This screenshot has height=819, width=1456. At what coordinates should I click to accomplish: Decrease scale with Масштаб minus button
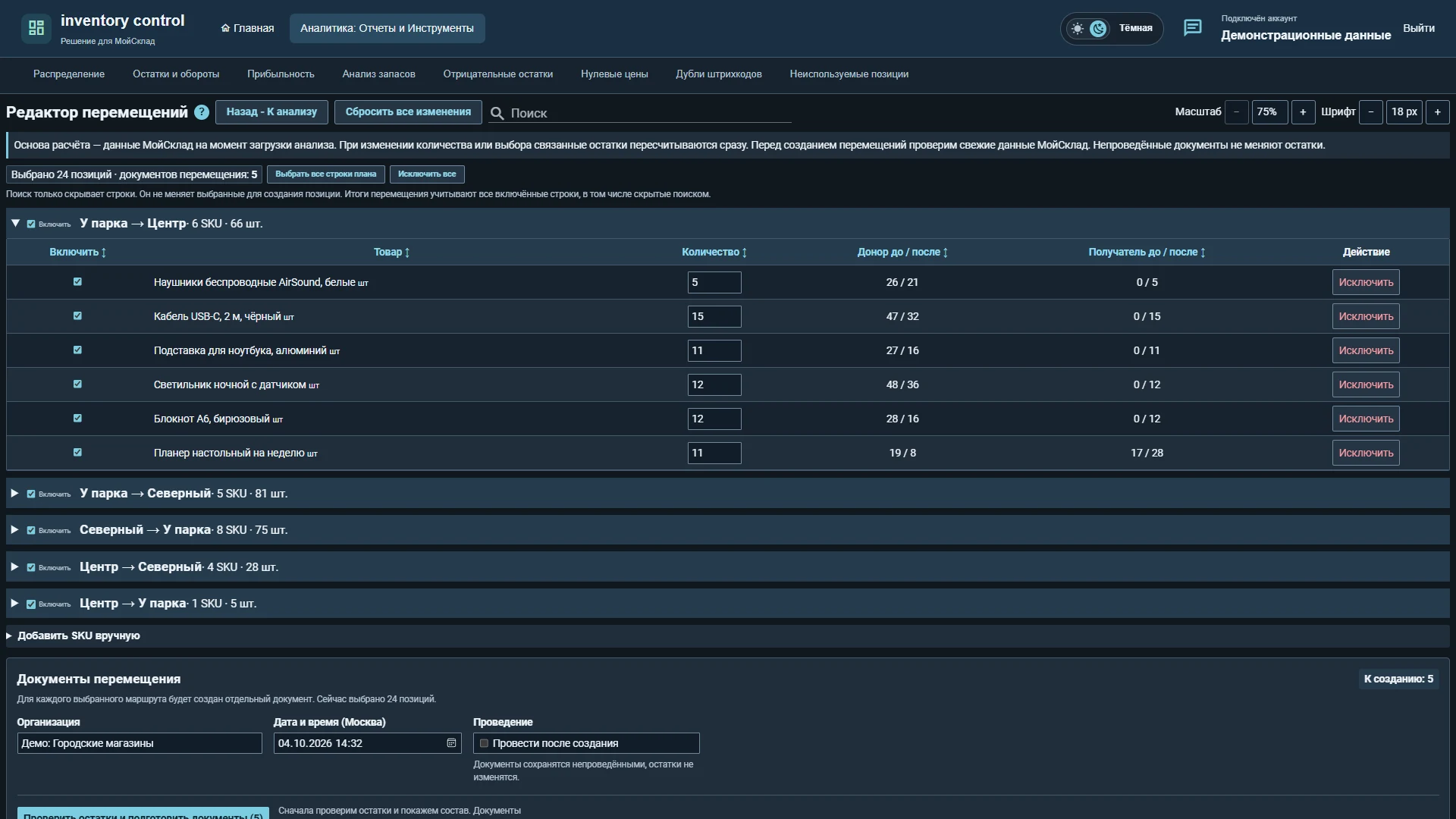[x=1237, y=112]
